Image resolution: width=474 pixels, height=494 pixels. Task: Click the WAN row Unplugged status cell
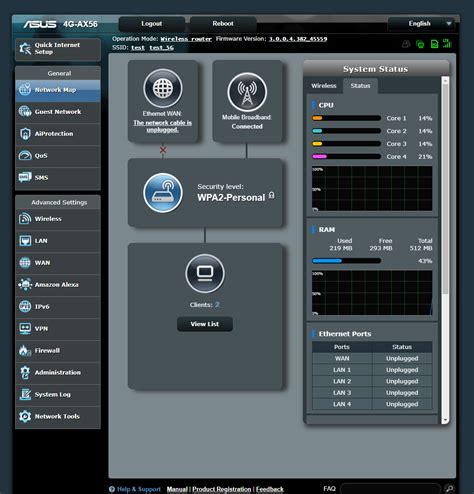(x=402, y=359)
